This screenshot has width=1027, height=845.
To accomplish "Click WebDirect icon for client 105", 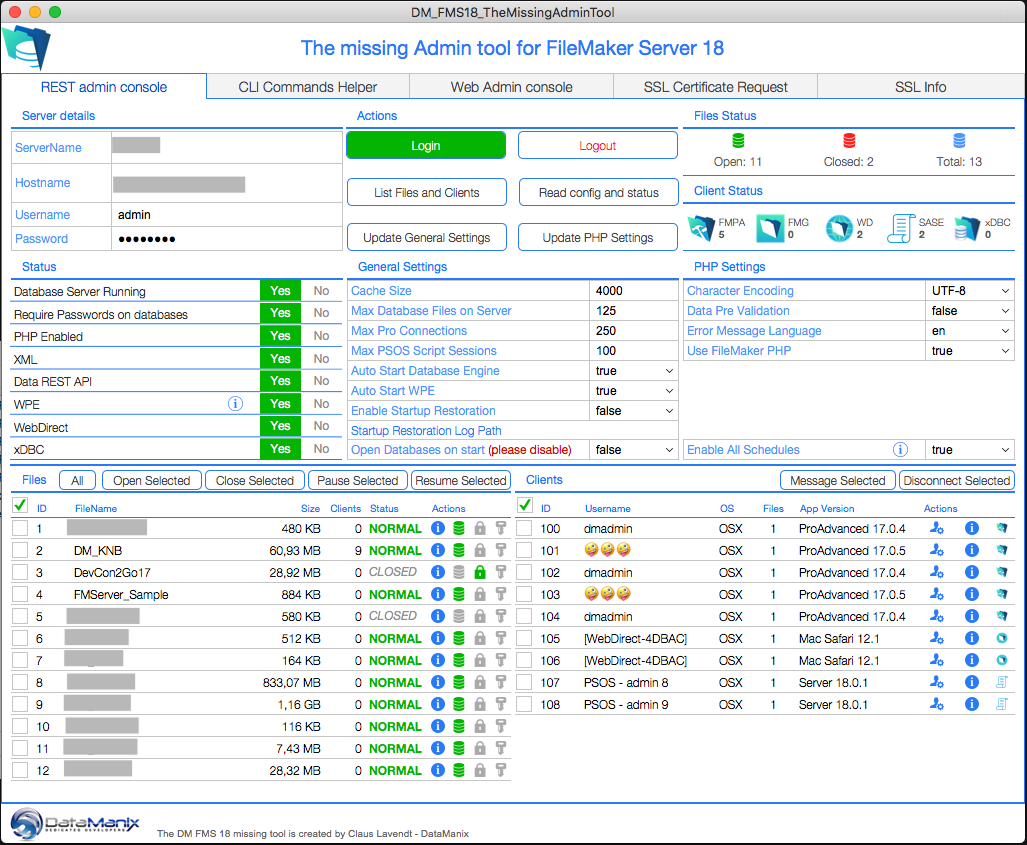I will coord(1001,638).
